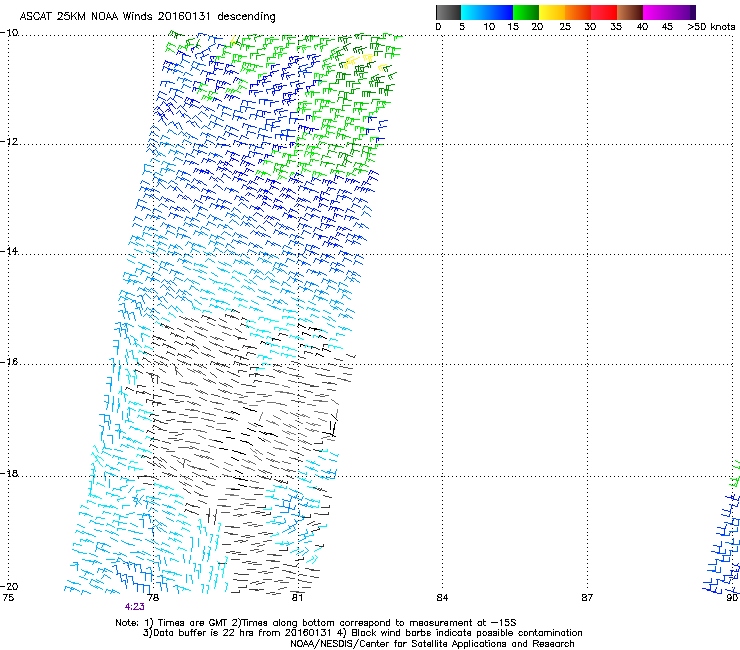Click the '-20' latitude axis label
Viewport: 740px width, 650px height.
[x=9, y=586]
